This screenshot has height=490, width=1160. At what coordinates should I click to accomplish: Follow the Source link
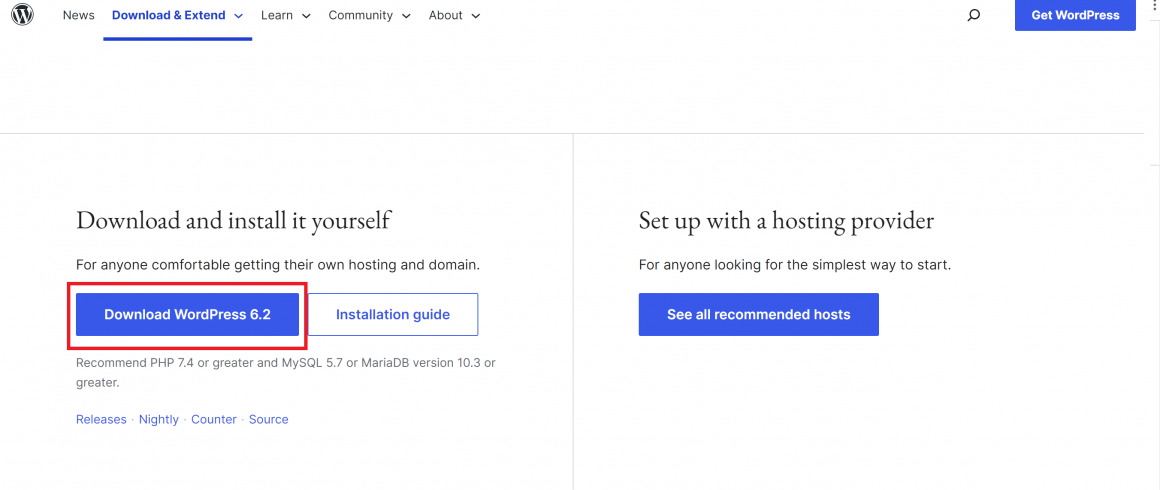tap(269, 419)
